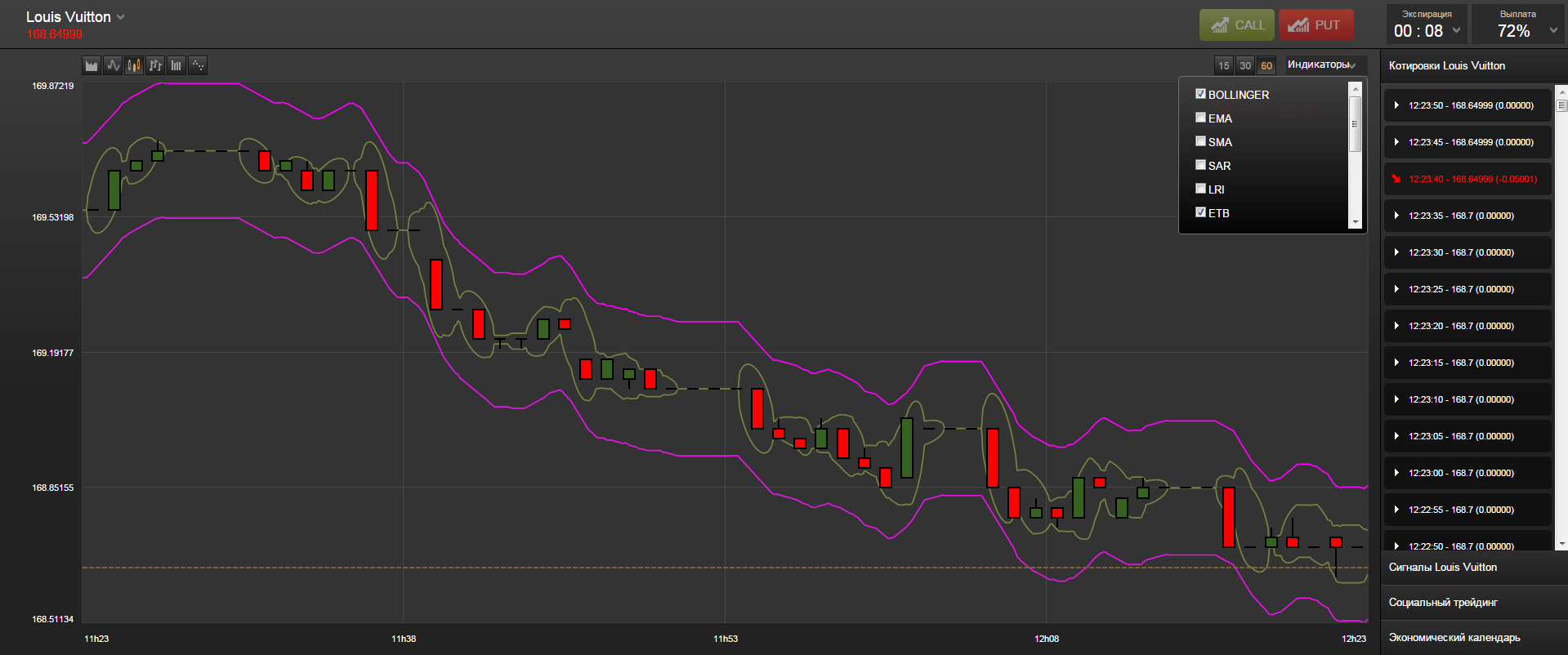
Task: Enable the SAR indicator checkbox
Action: [x=1200, y=165]
